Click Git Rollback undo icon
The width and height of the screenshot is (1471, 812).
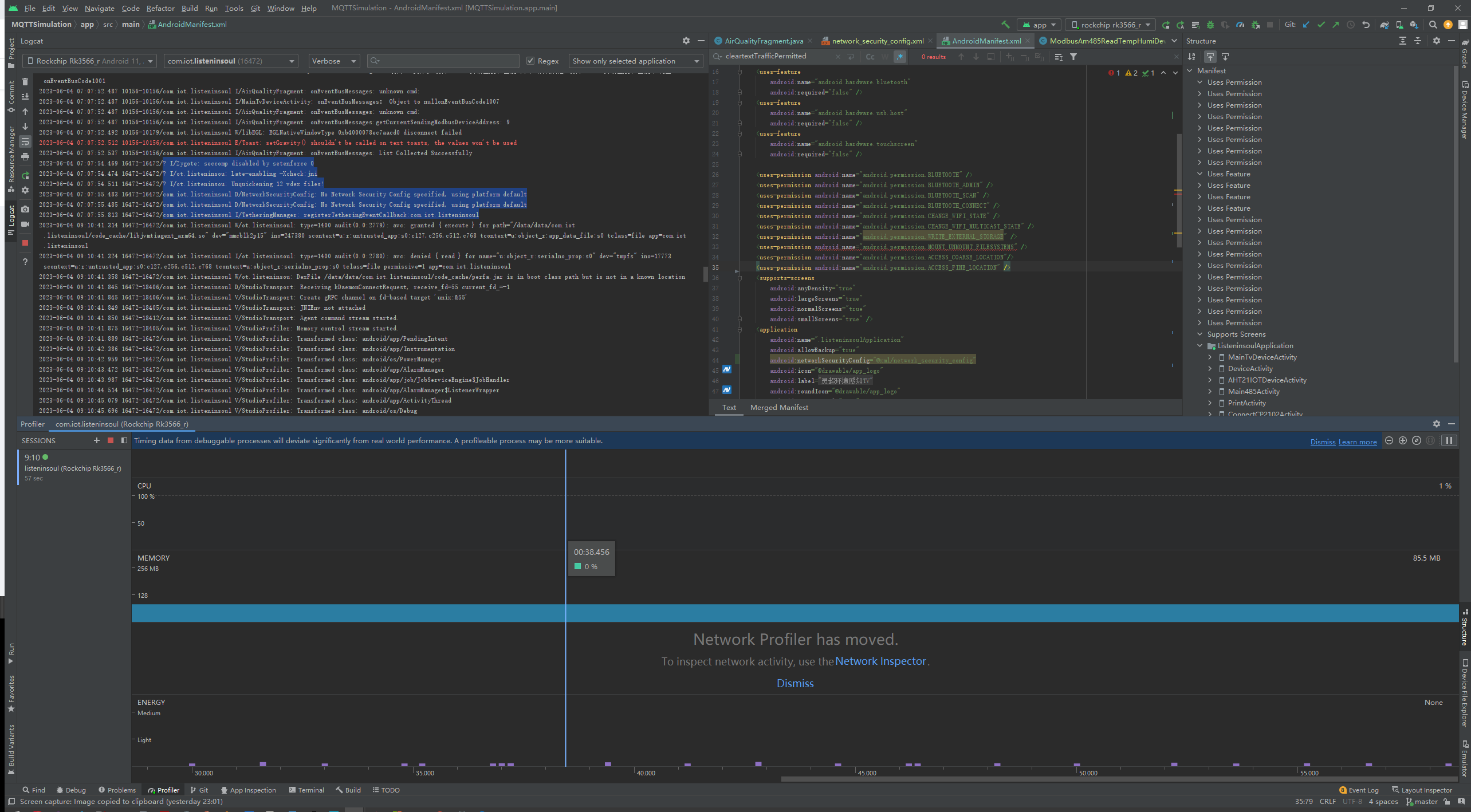click(x=1366, y=25)
